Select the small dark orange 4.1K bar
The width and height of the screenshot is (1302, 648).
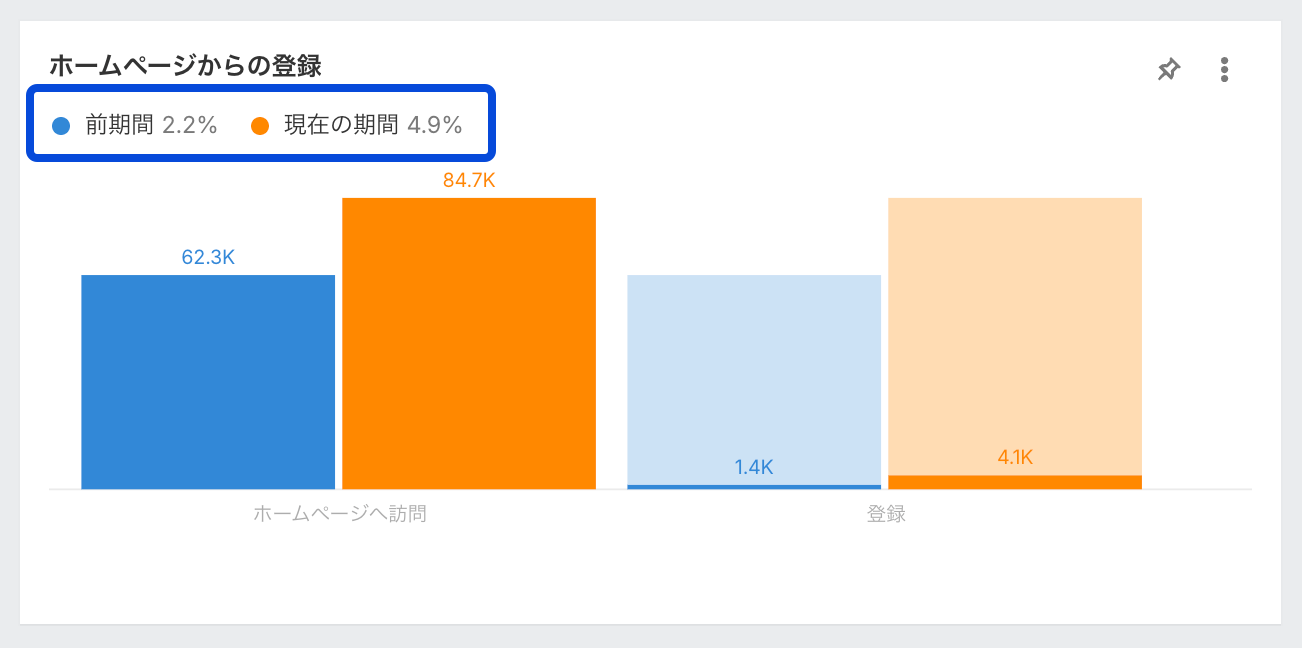coord(1015,482)
